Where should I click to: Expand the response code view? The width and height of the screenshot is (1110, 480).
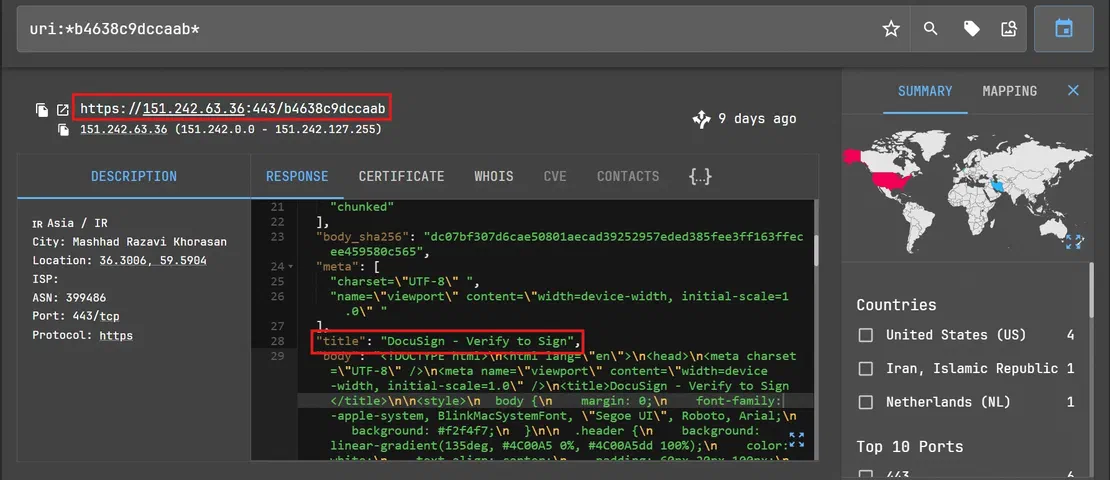click(x=796, y=440)
